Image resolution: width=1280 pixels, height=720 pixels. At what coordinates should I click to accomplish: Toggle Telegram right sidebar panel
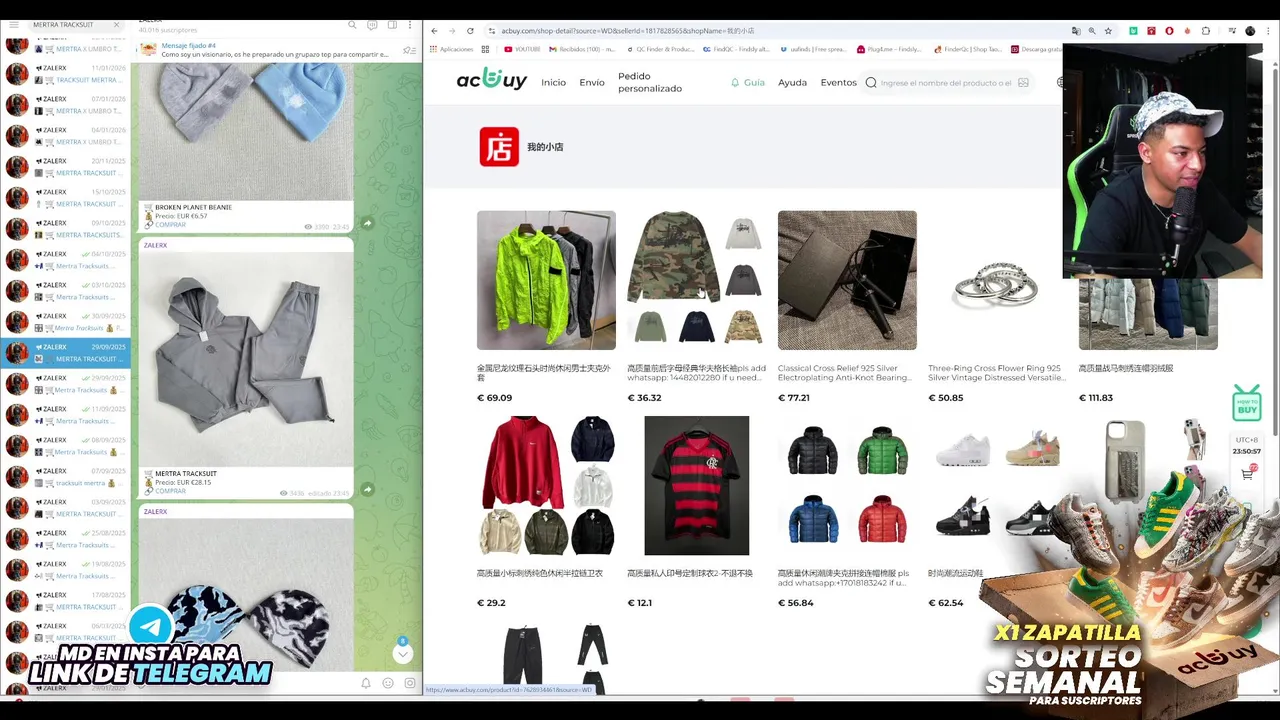tap(392, 24)
